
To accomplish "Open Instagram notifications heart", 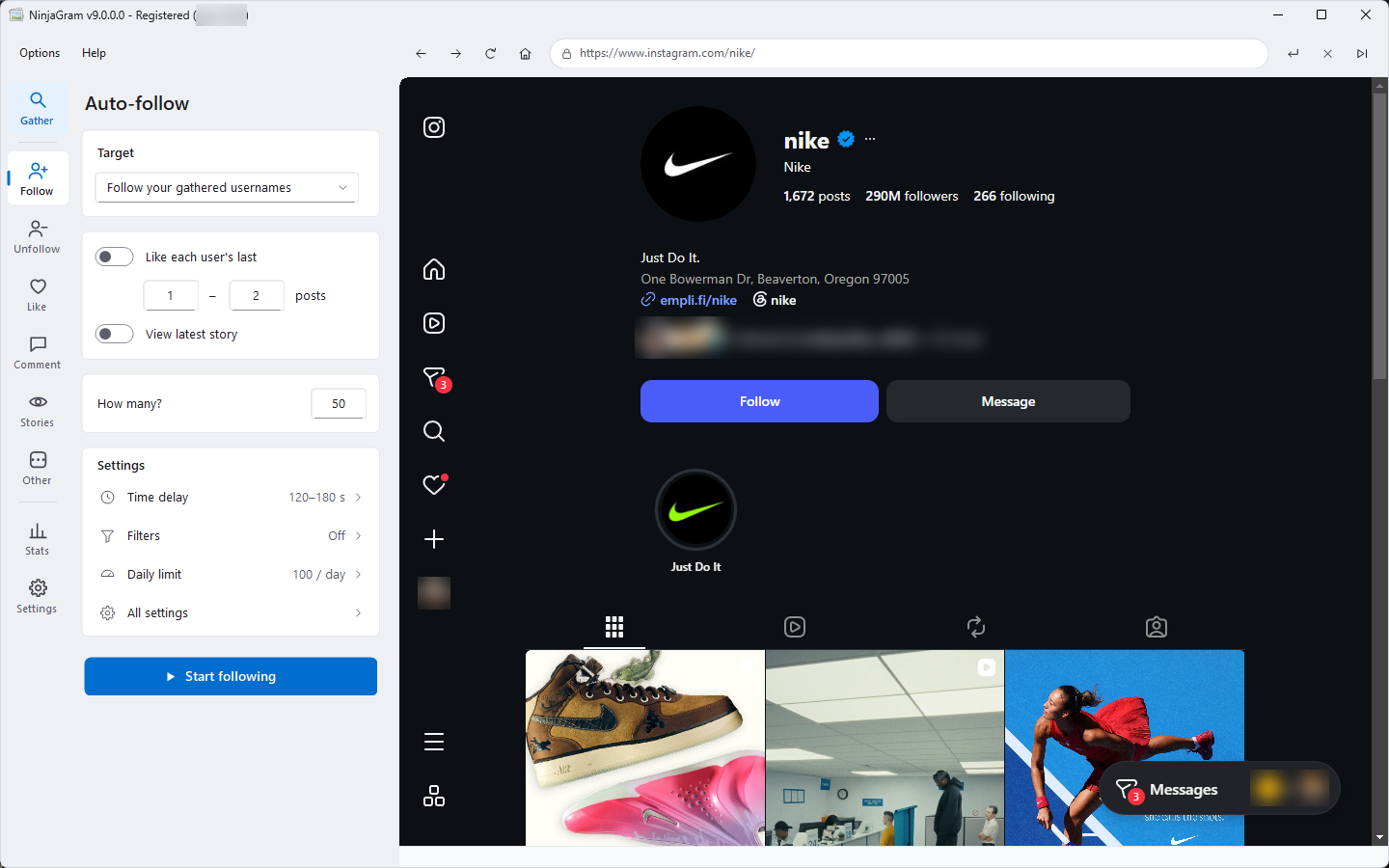I will coord(434,484).
